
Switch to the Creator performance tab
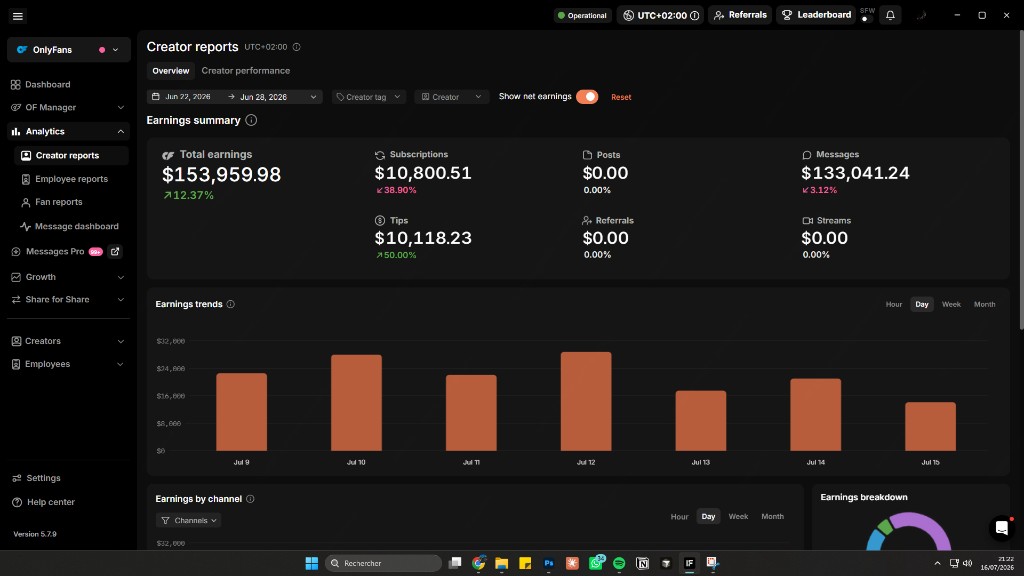tap(246, 71)
